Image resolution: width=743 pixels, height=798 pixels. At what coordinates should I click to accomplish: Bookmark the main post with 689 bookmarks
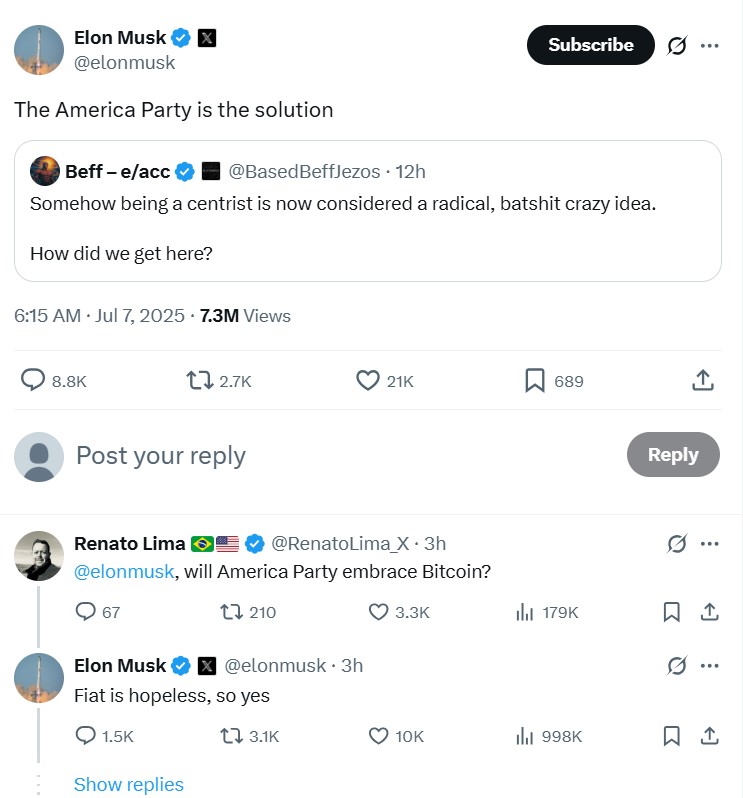[x=535, y=381]
